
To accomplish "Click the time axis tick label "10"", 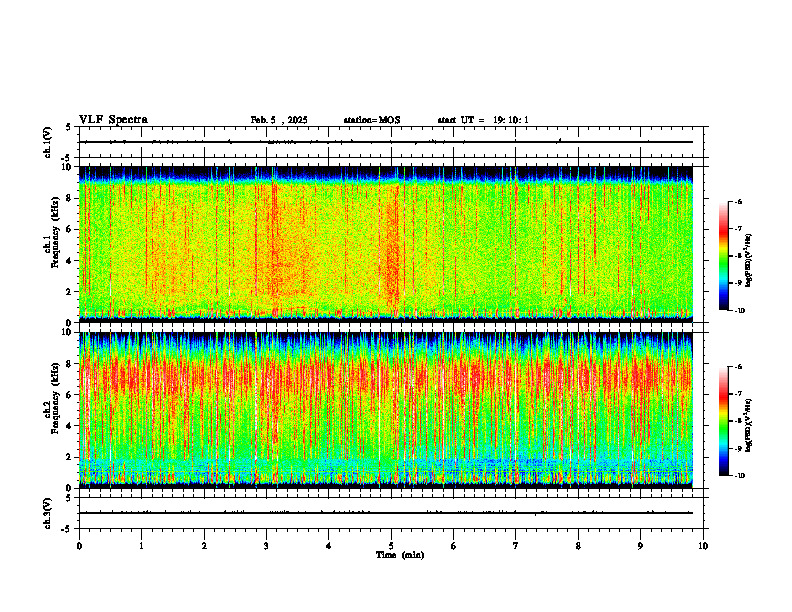I will click(703, 546).
